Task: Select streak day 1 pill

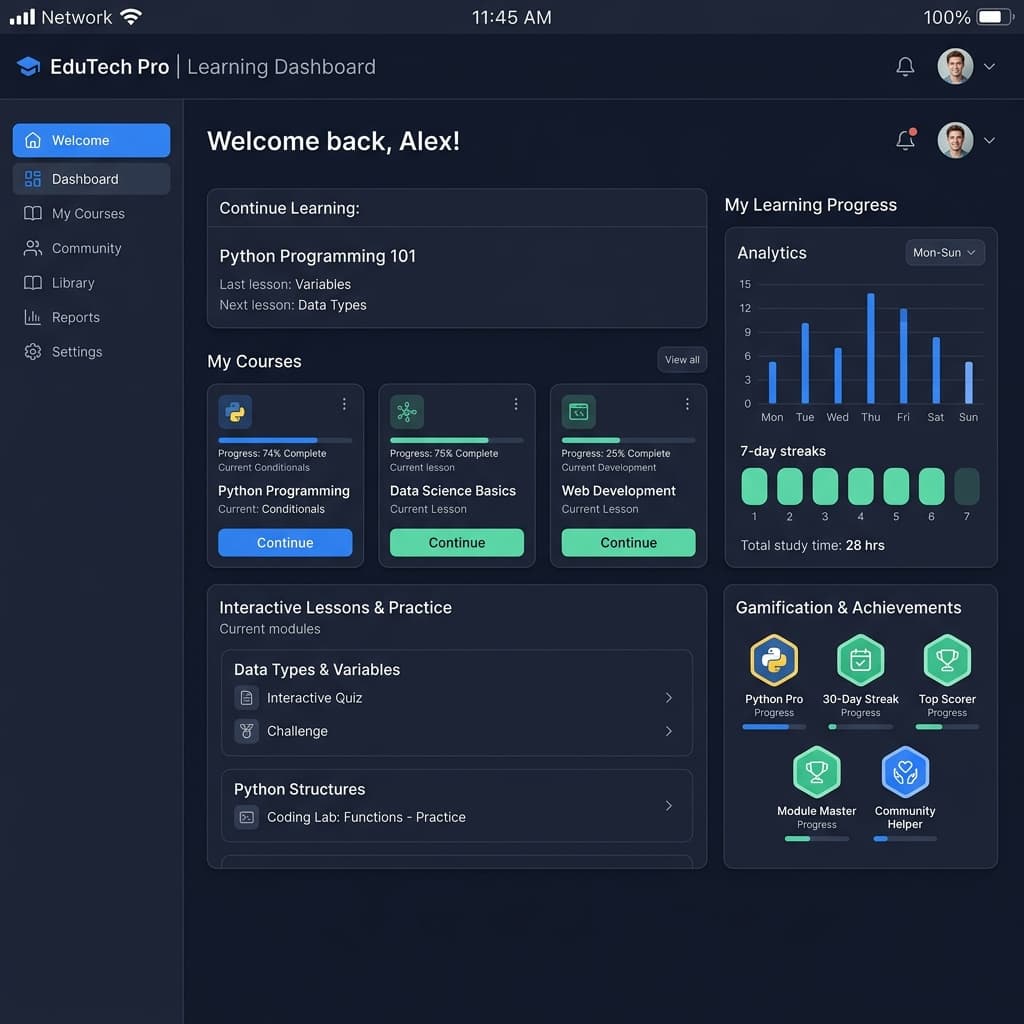Action: tap(754, 487)
